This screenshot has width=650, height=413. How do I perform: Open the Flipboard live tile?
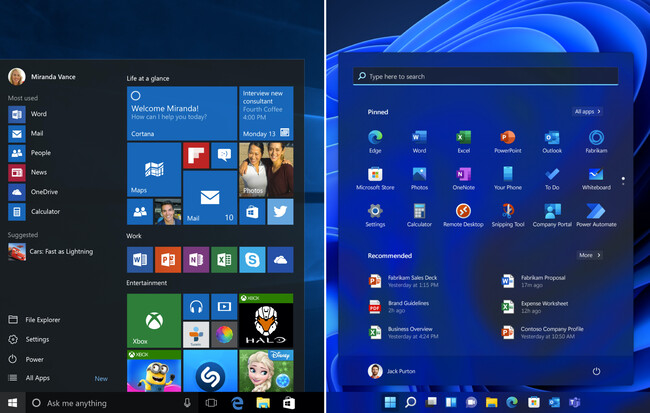click(x=195, y=155)
